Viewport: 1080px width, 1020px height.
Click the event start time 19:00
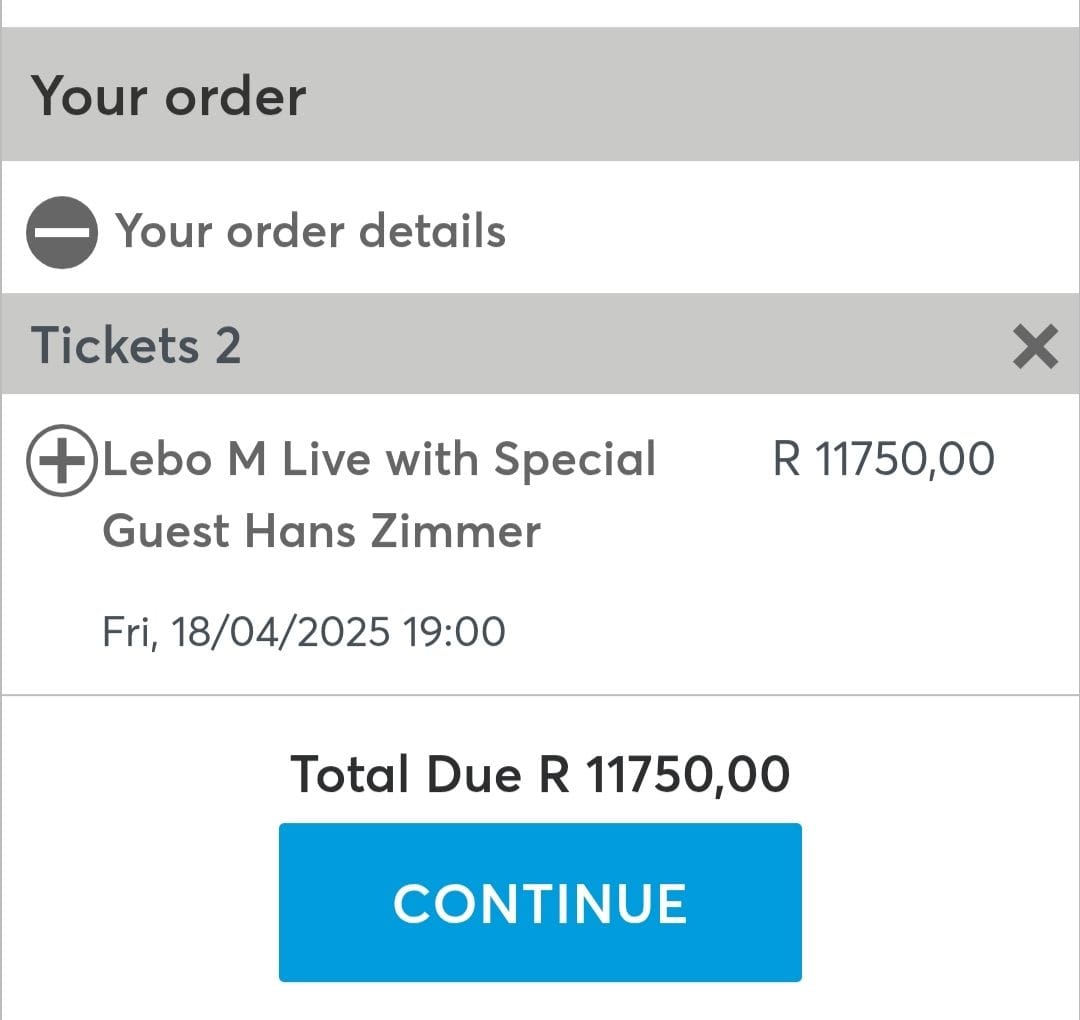[x=454, y=632]
